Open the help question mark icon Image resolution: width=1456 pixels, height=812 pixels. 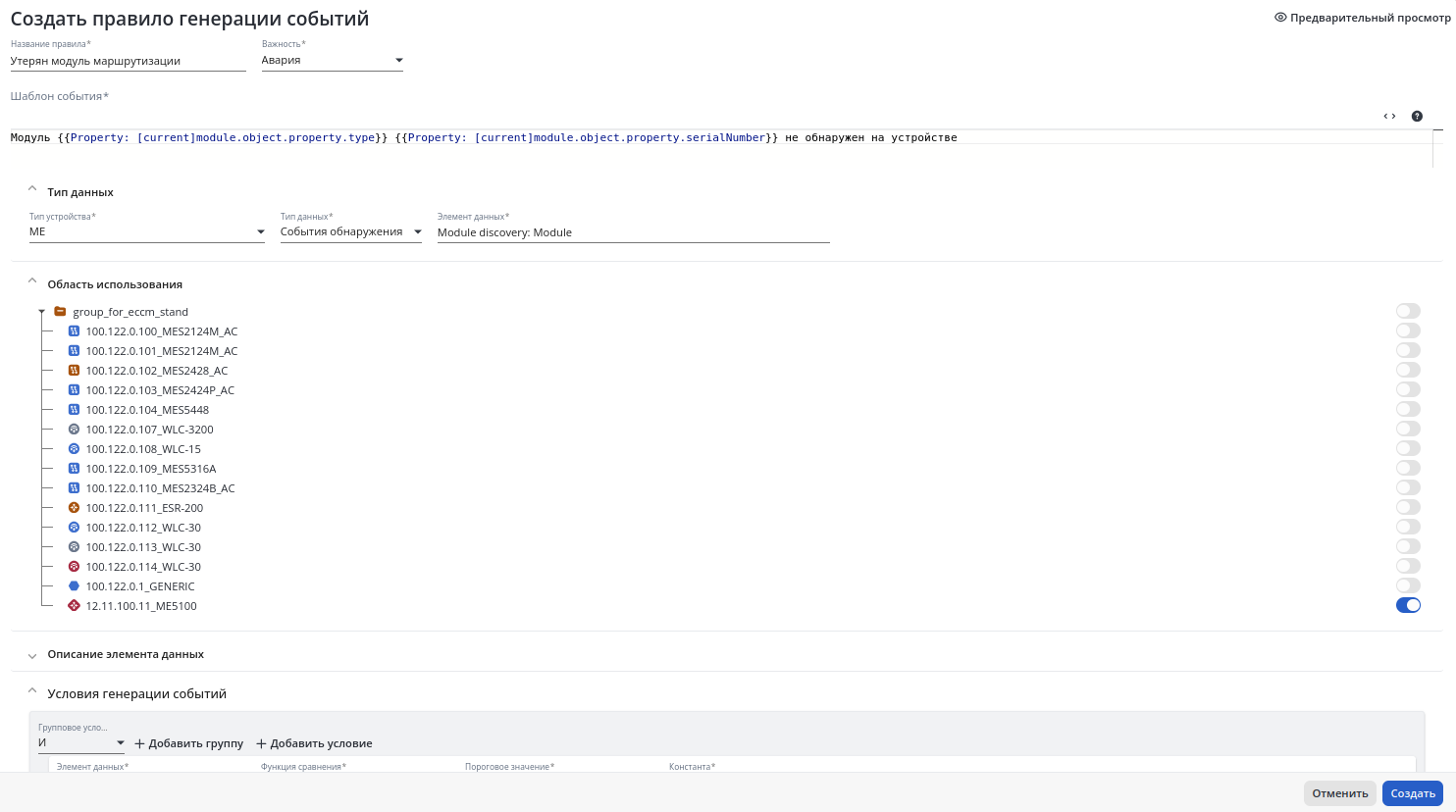tap(1417, 116)
